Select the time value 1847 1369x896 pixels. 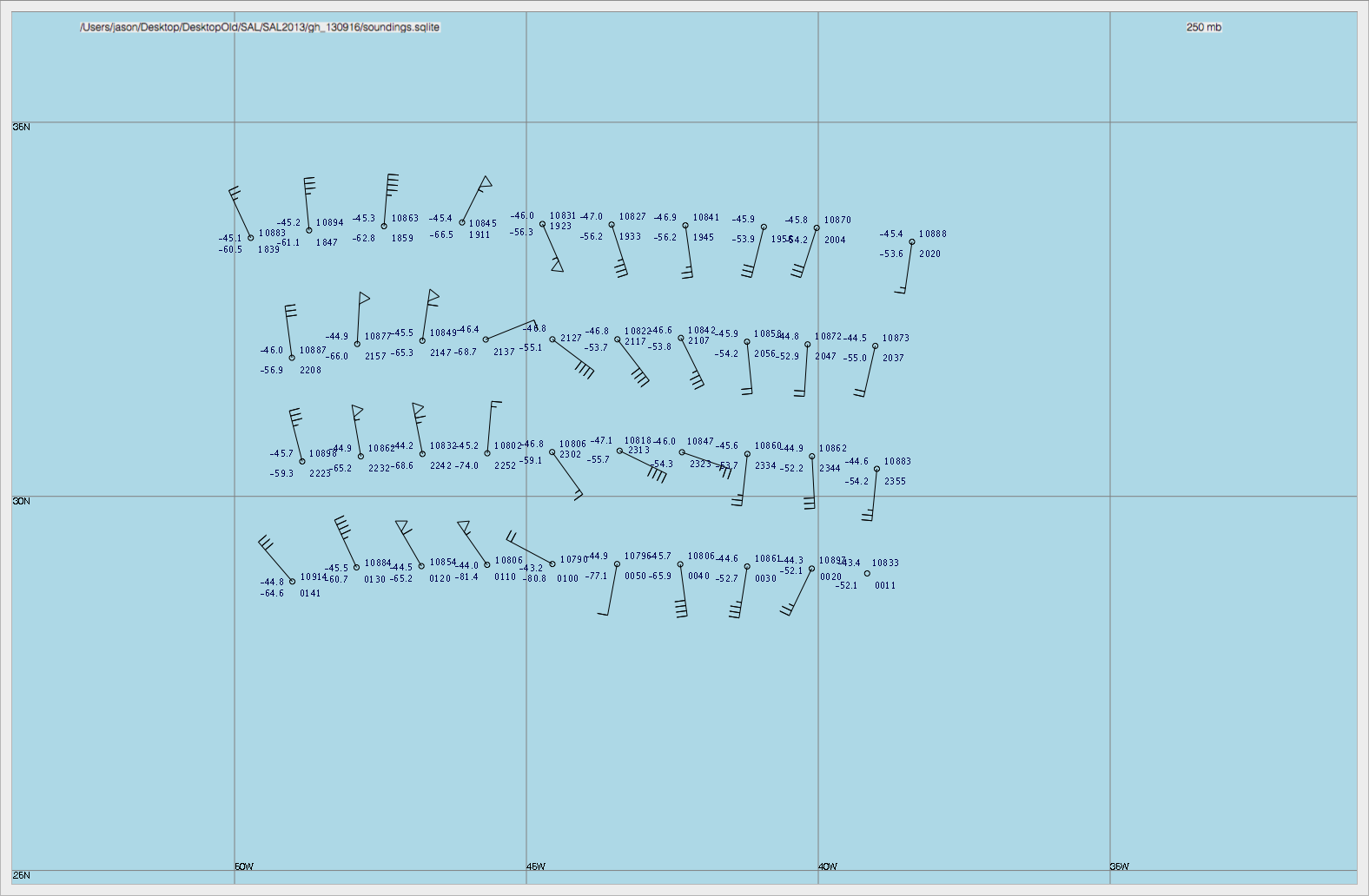[327, 243]
